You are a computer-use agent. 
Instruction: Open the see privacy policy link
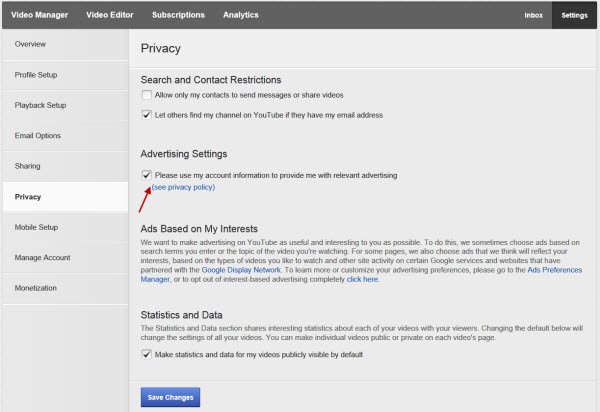(x=183, y=187)
